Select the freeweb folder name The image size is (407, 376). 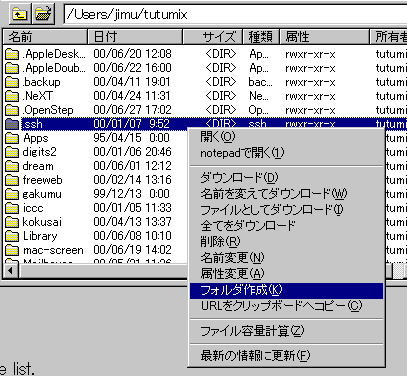pos(42,180)
